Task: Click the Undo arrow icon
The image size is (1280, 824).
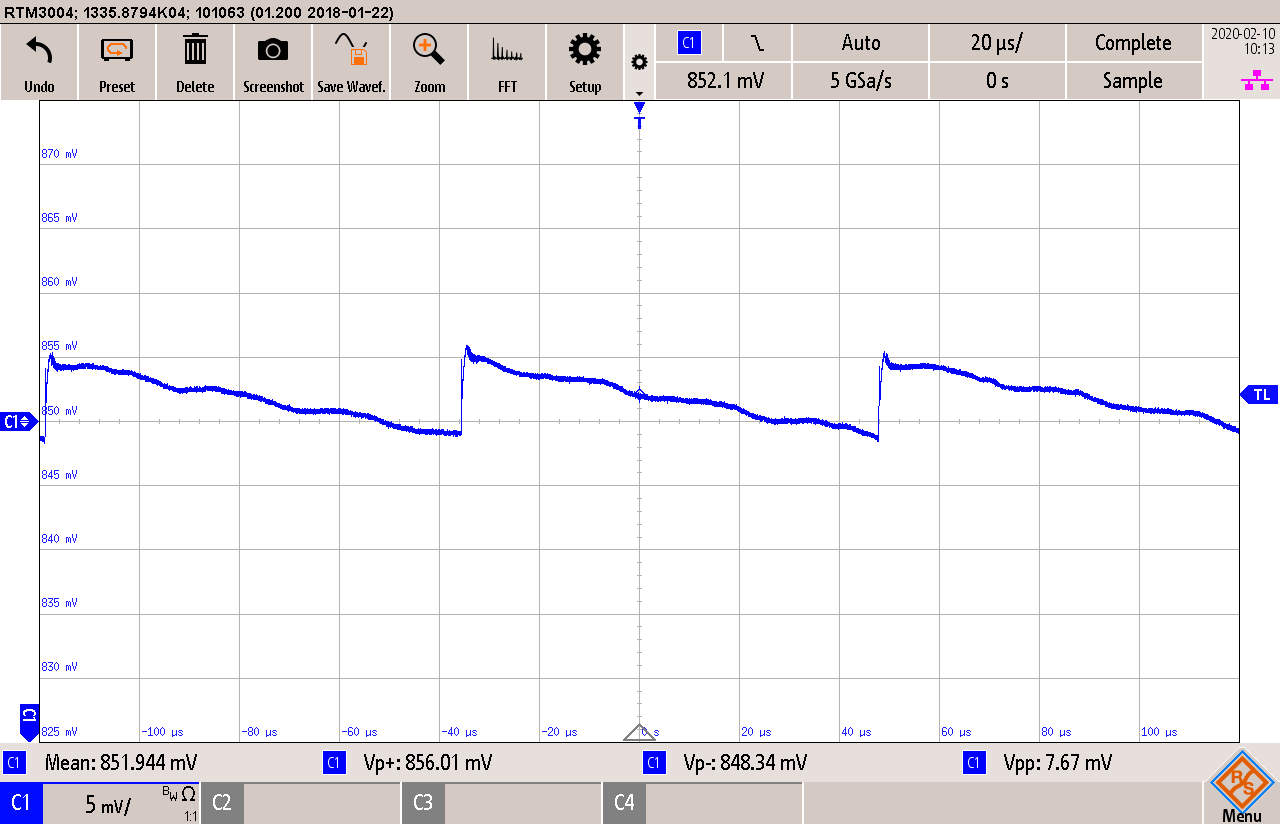Action: point(39,50)
